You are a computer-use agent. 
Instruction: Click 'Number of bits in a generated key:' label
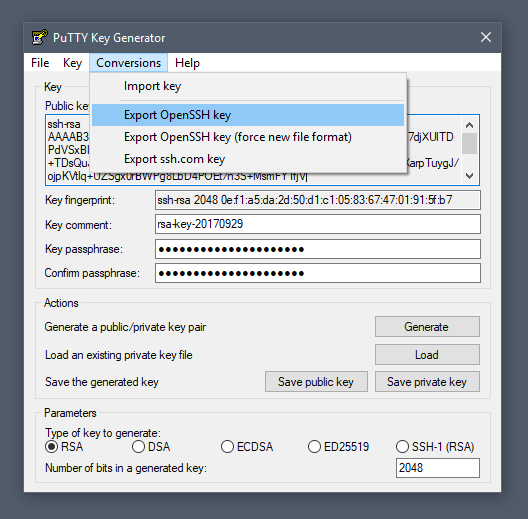tap(126, 468)
